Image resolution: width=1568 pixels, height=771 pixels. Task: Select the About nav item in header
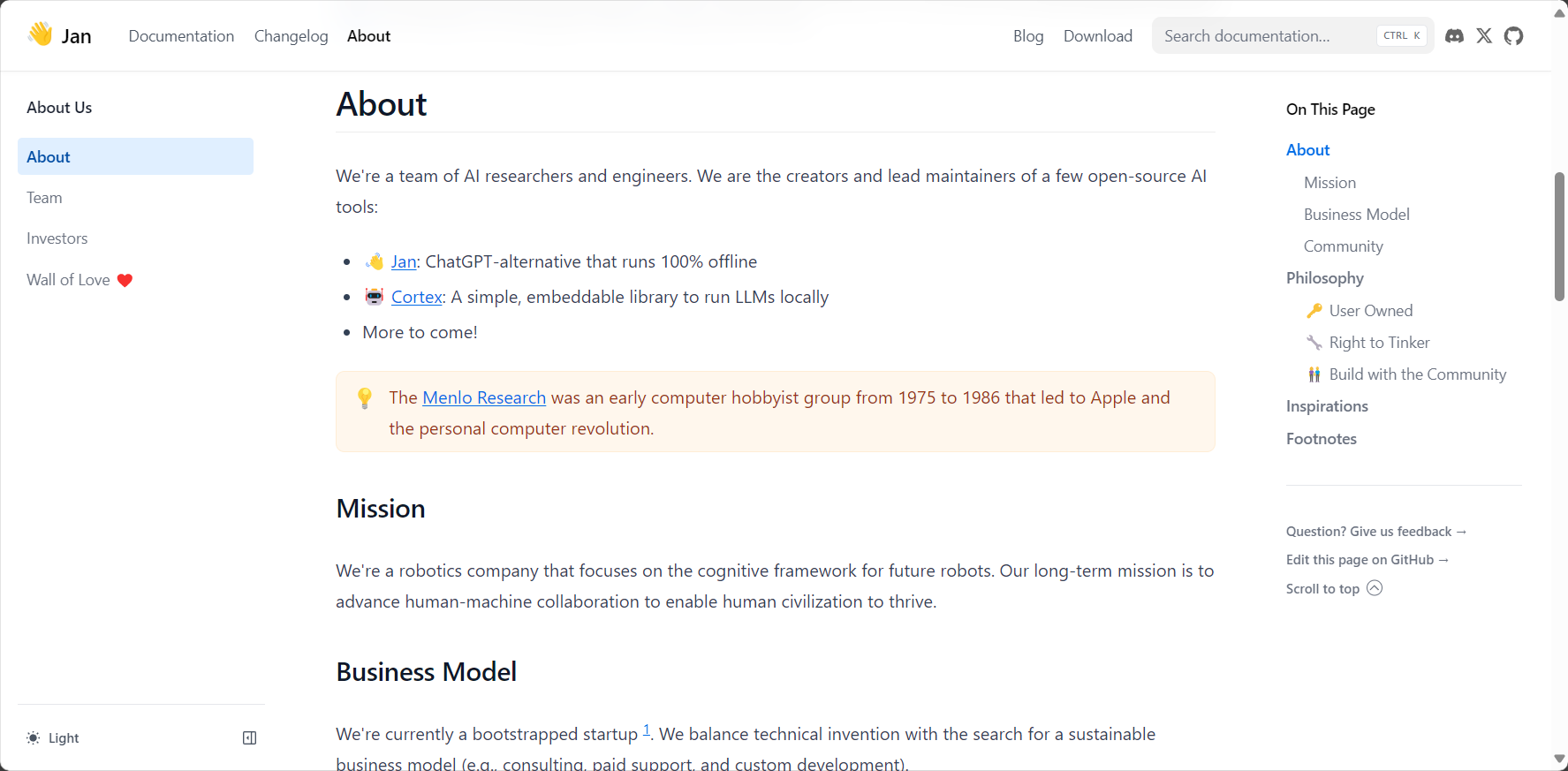368,36
